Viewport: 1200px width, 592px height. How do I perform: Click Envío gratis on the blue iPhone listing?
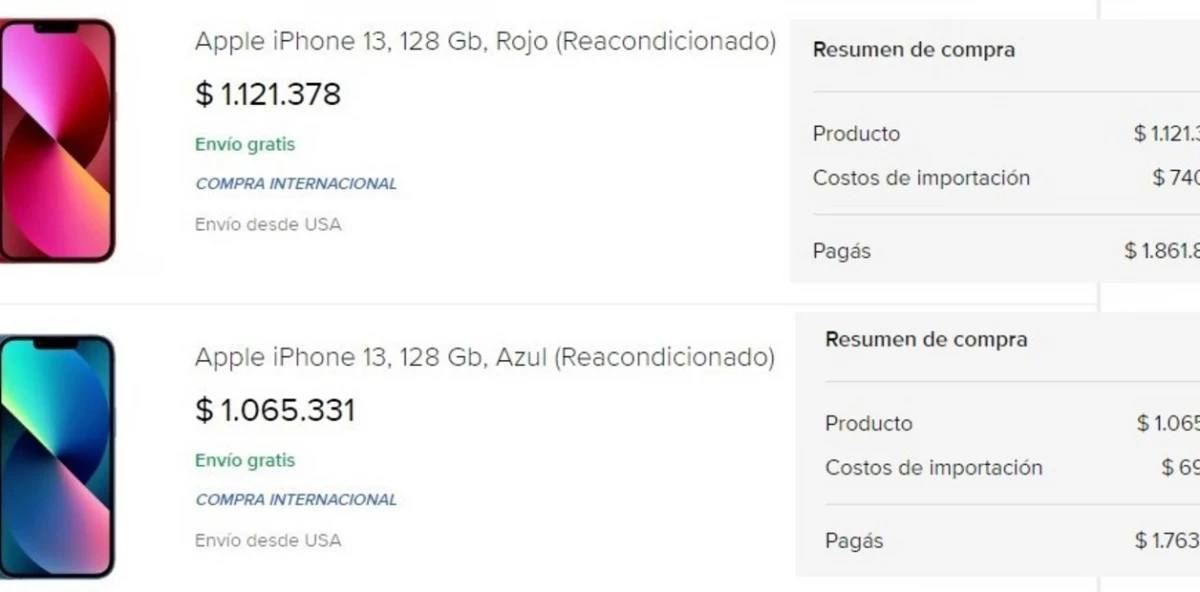[245, 461]
